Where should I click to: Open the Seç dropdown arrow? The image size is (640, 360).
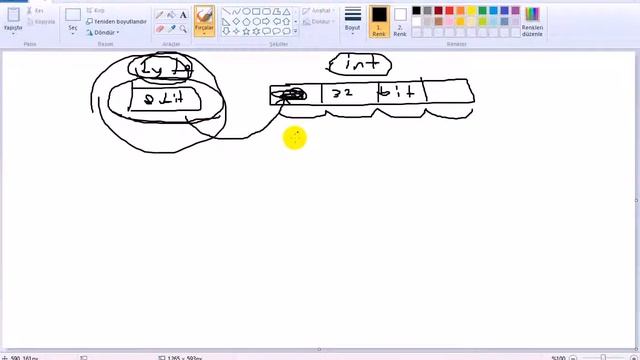[73, 34]
